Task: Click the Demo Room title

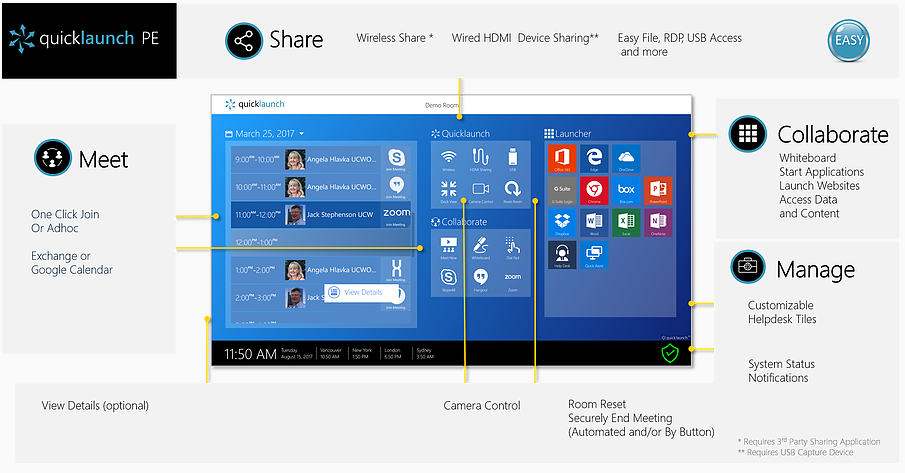Action: 442,106
